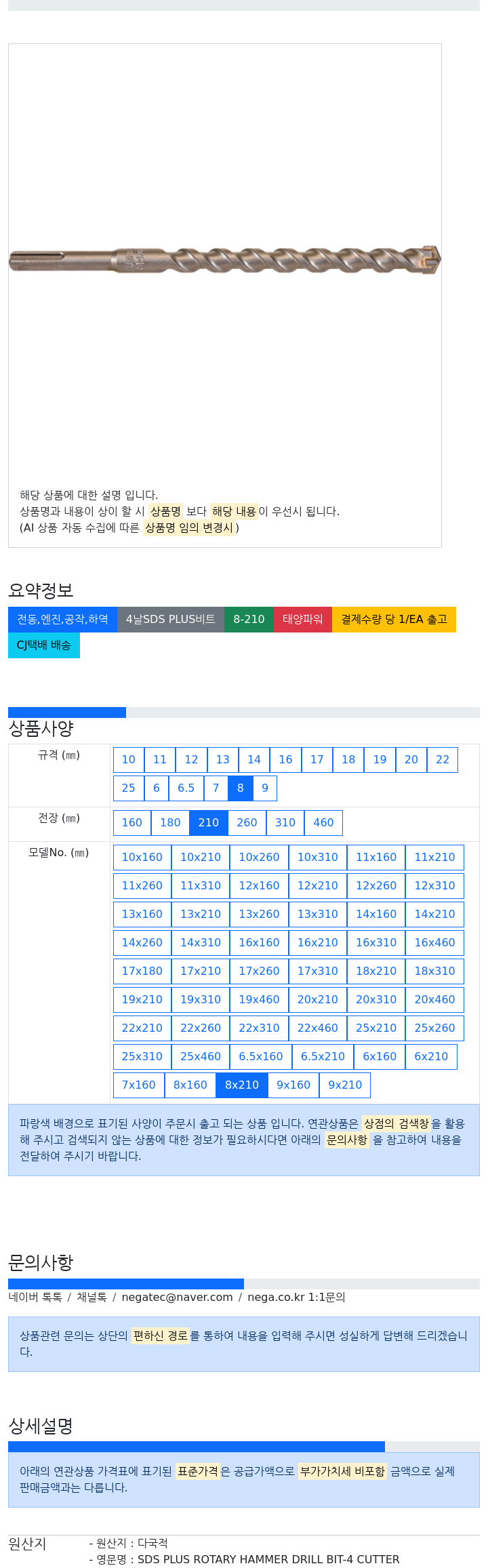Select the highlighted 전장 length 210
This screenshot has width=488, height=1568.
(209, 822)
